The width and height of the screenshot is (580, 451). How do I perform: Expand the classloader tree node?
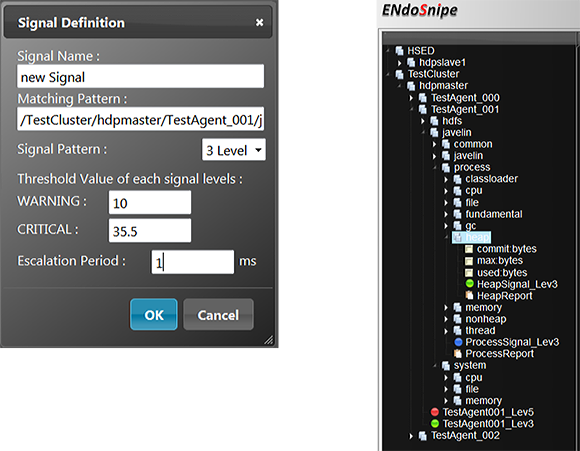pyautogui.click(x=446, y=179)
